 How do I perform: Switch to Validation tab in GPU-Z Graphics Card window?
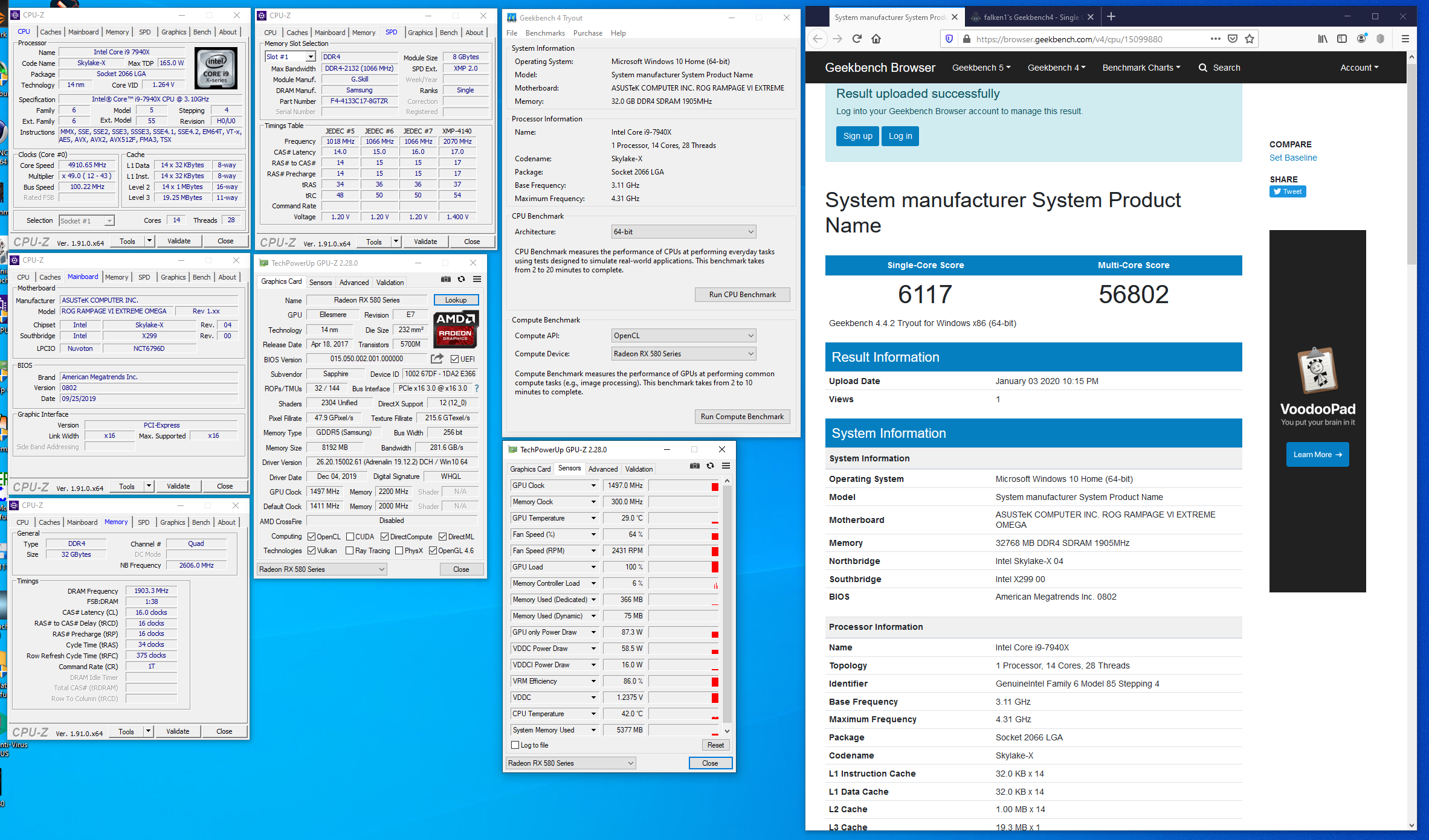tap(390, 283)
